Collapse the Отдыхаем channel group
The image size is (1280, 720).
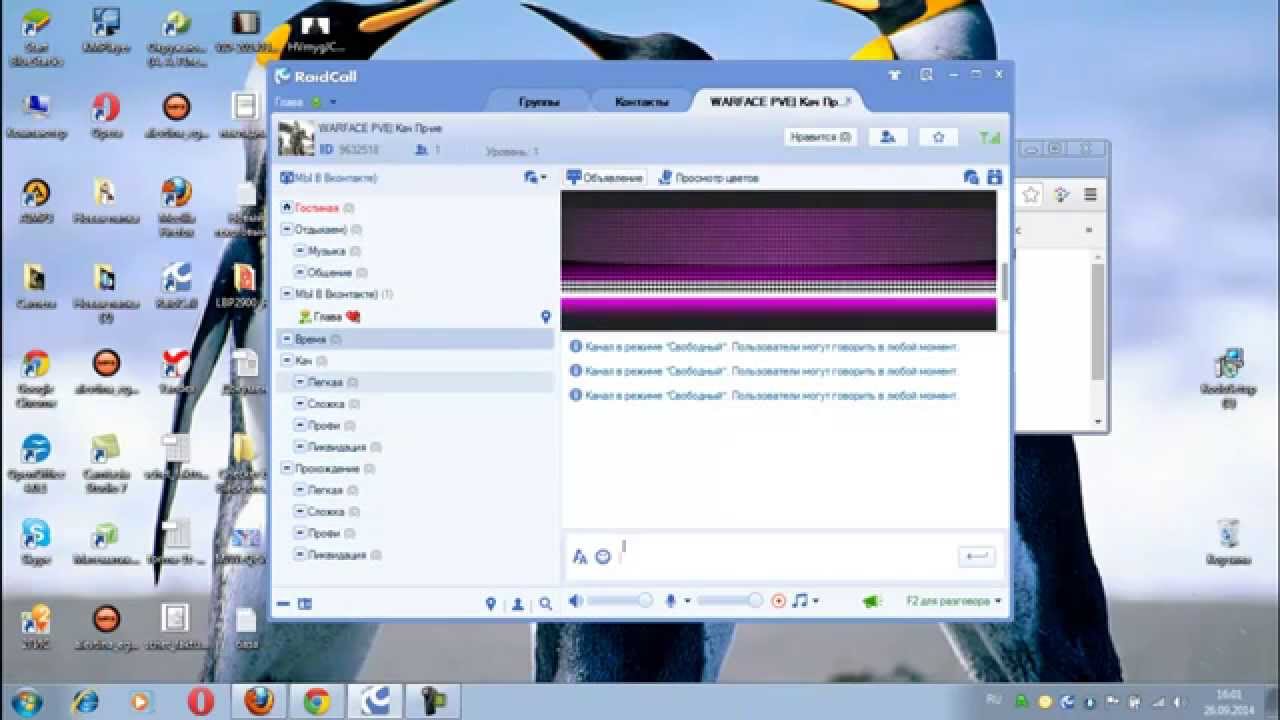point(287,230)
